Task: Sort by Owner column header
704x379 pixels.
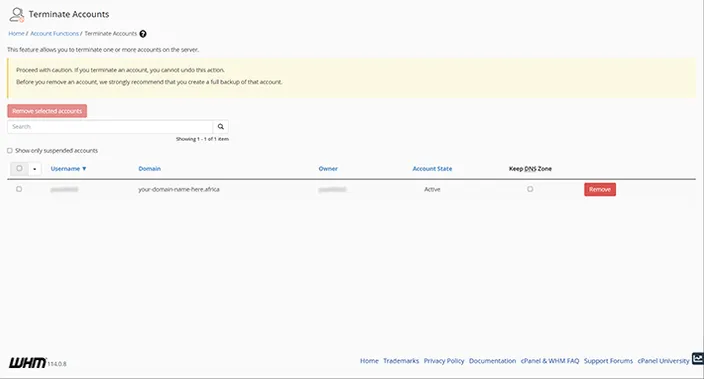Action: 328,169
